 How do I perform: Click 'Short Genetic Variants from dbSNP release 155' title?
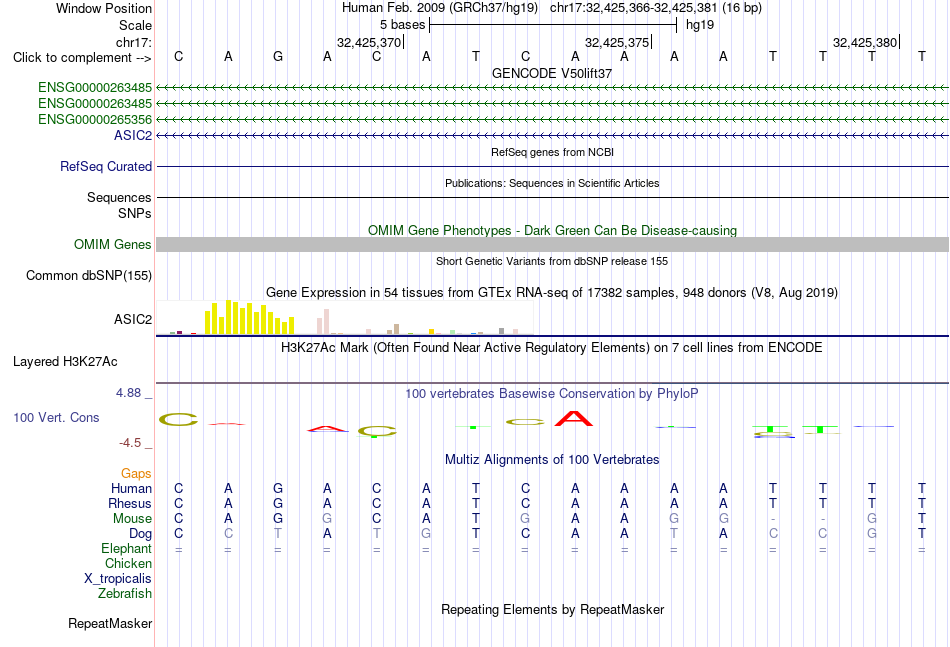(x=552, y=261)
